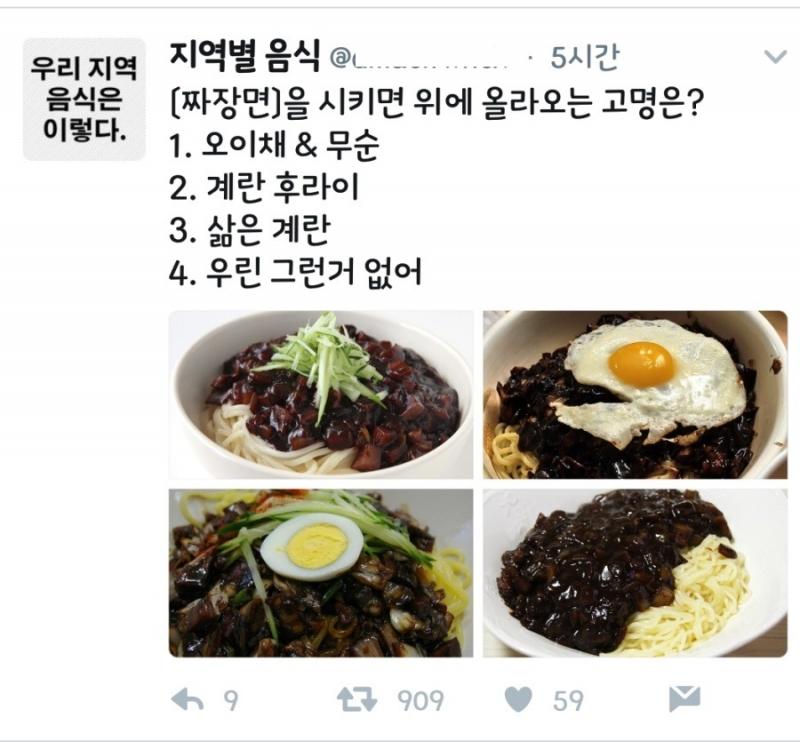The width and height of the screenshot is (800, 742).
Task: Click the 5시간 timestamp
Action: 585,57
